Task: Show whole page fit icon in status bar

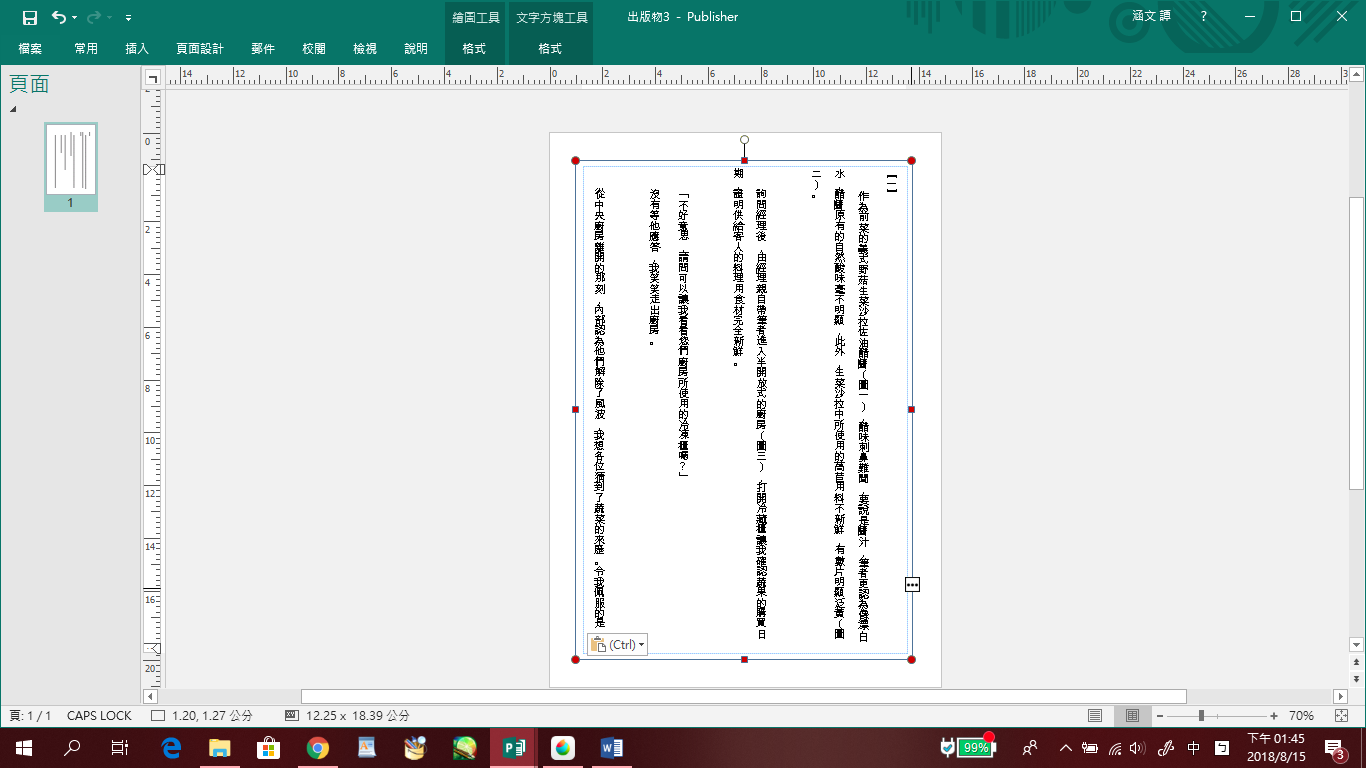Action: 1340,716
